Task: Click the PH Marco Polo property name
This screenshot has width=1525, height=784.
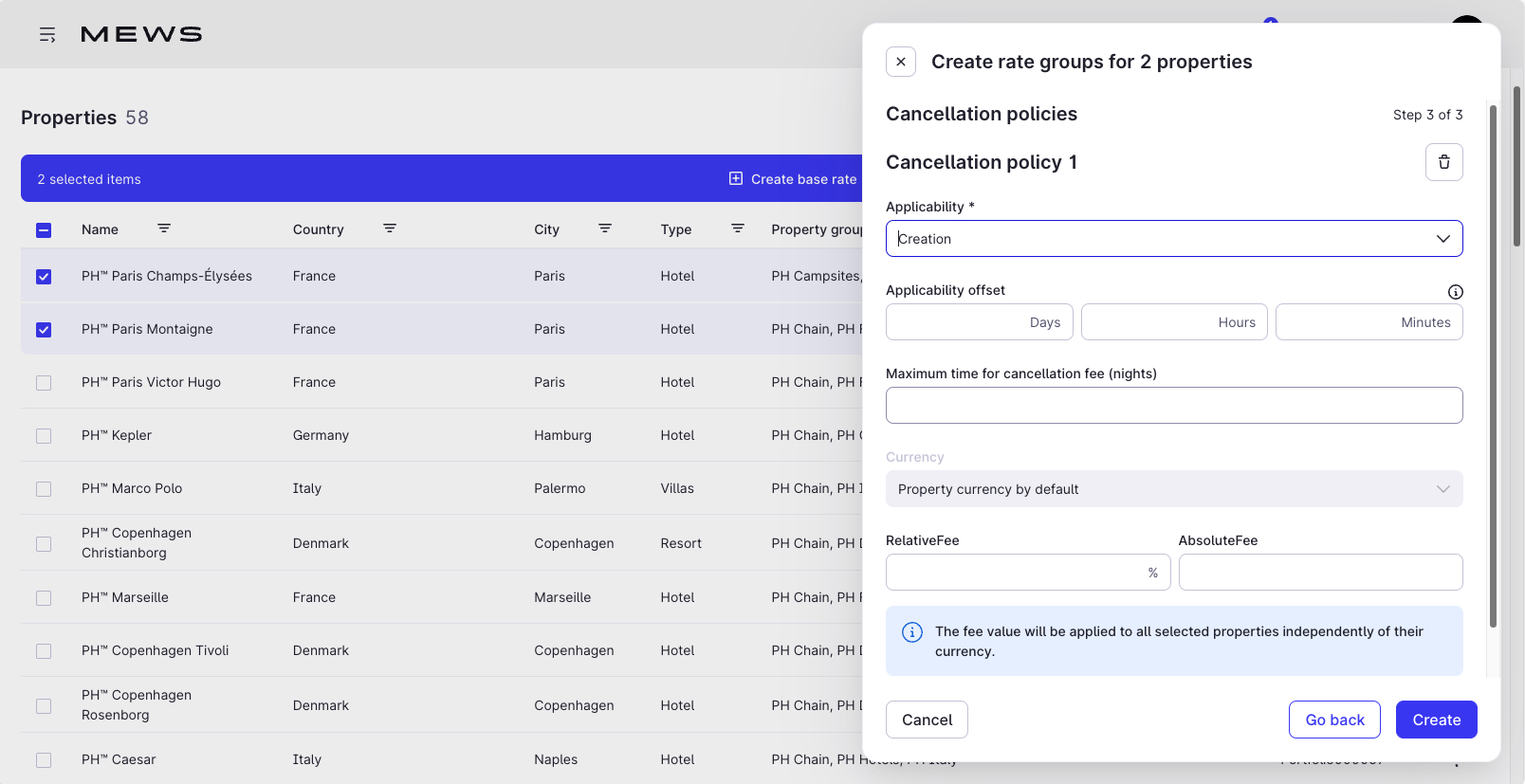Action: [x=132, y=488]
